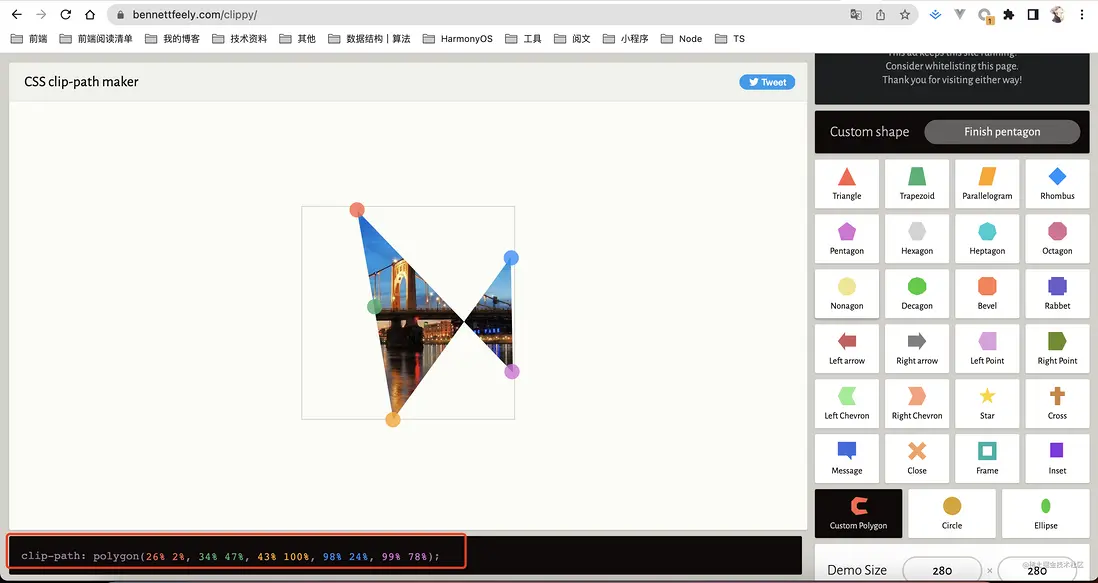
Task: Click the clip-path polygon code text
Action: click(x=230, y=556)
